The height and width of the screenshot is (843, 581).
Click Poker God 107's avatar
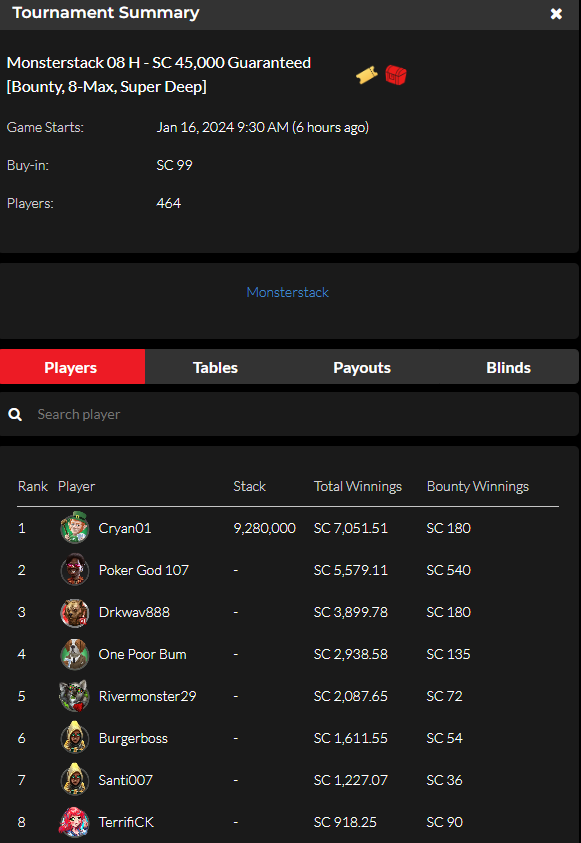pyautogui.click(x=74, y=570)
